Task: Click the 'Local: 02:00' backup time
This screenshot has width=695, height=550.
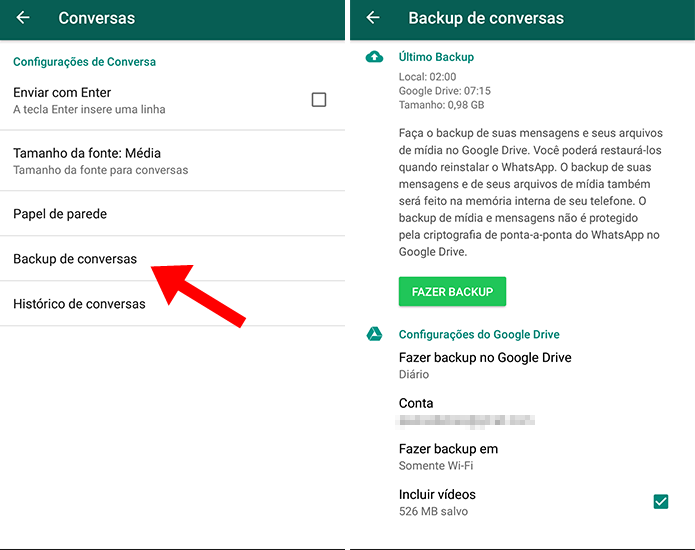Action: [x=427, y=77]
